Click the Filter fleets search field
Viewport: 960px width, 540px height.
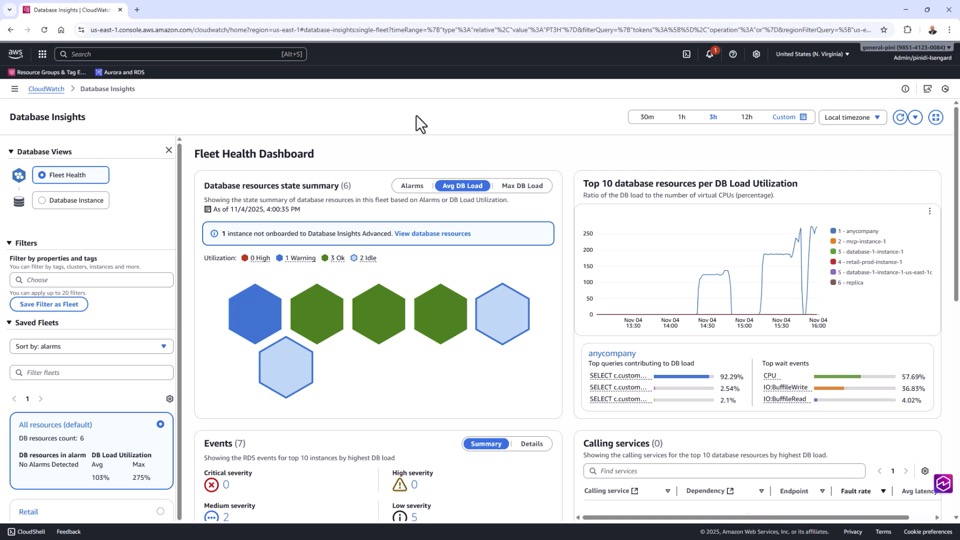tap(91, 372)
